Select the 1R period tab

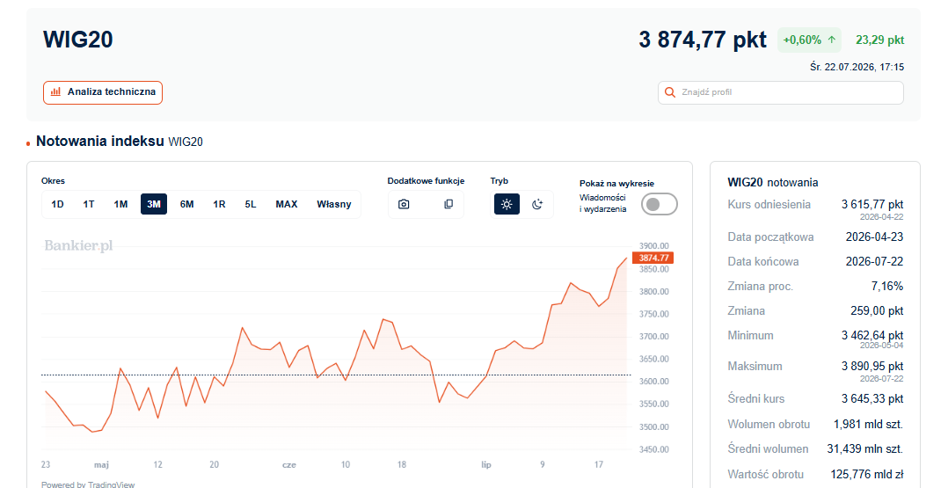219,204
